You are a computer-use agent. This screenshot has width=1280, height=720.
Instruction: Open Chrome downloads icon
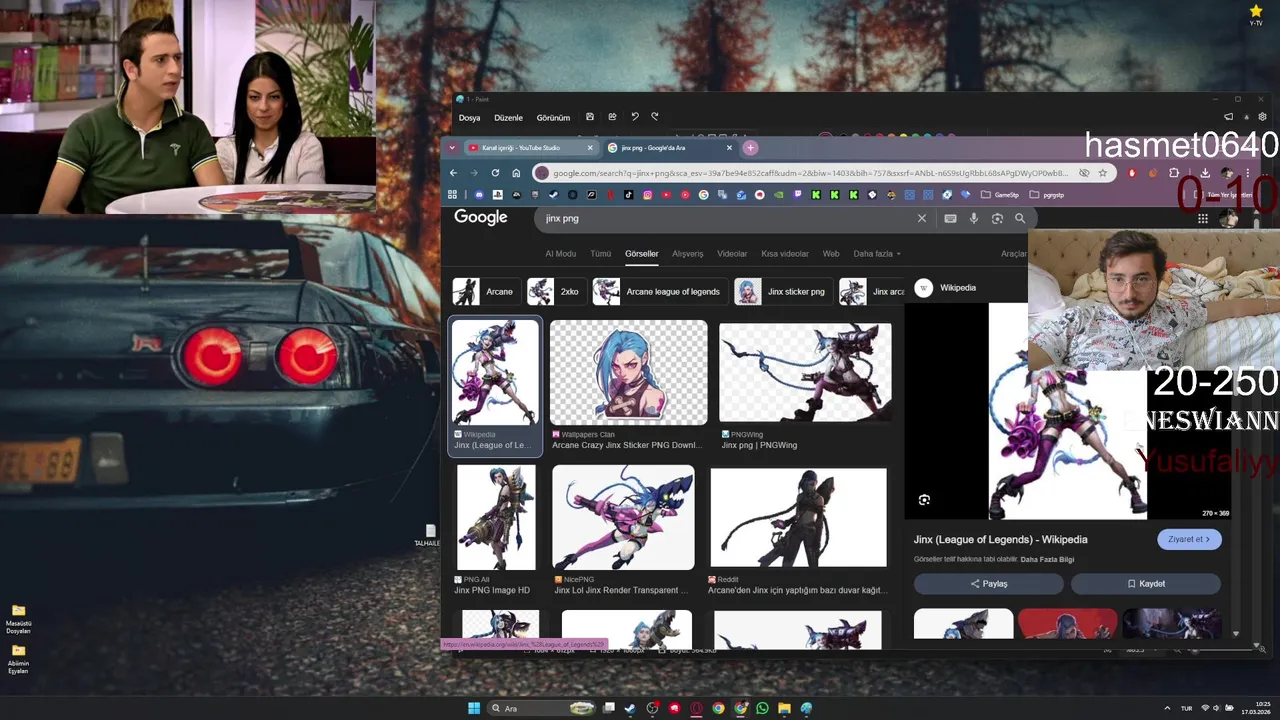1205,173
